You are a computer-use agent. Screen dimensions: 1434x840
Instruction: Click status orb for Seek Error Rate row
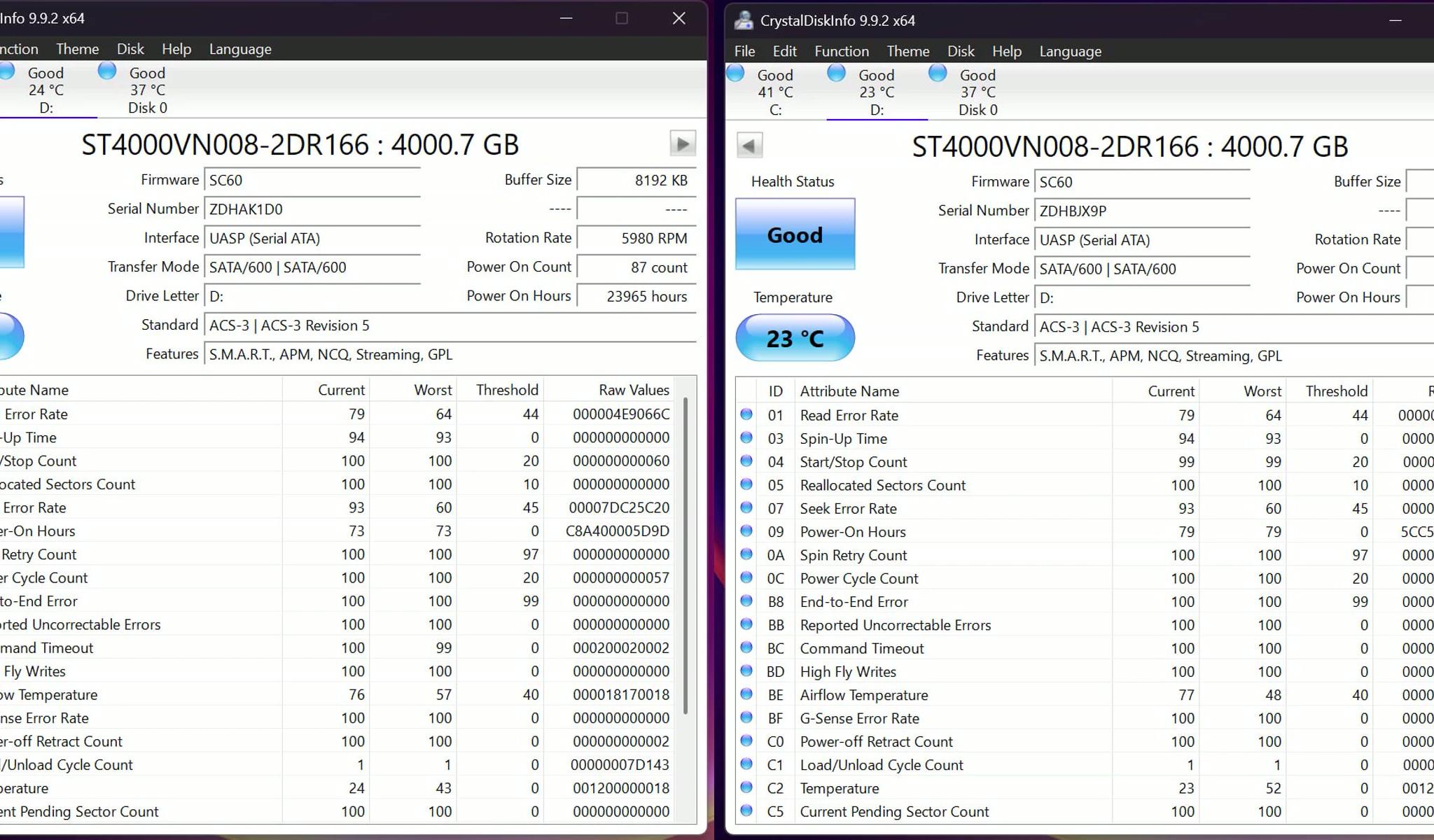(x=746, y=507)
